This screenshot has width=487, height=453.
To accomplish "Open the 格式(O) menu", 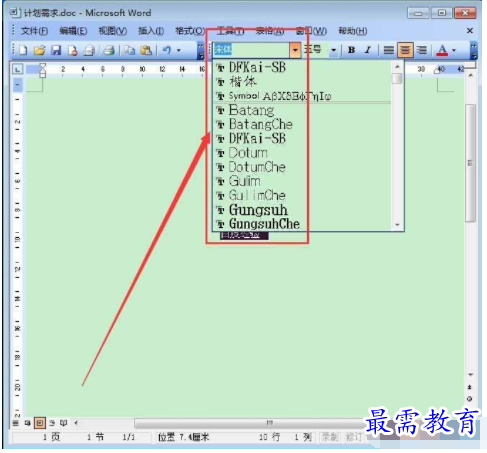I will [x=190, y=31].
